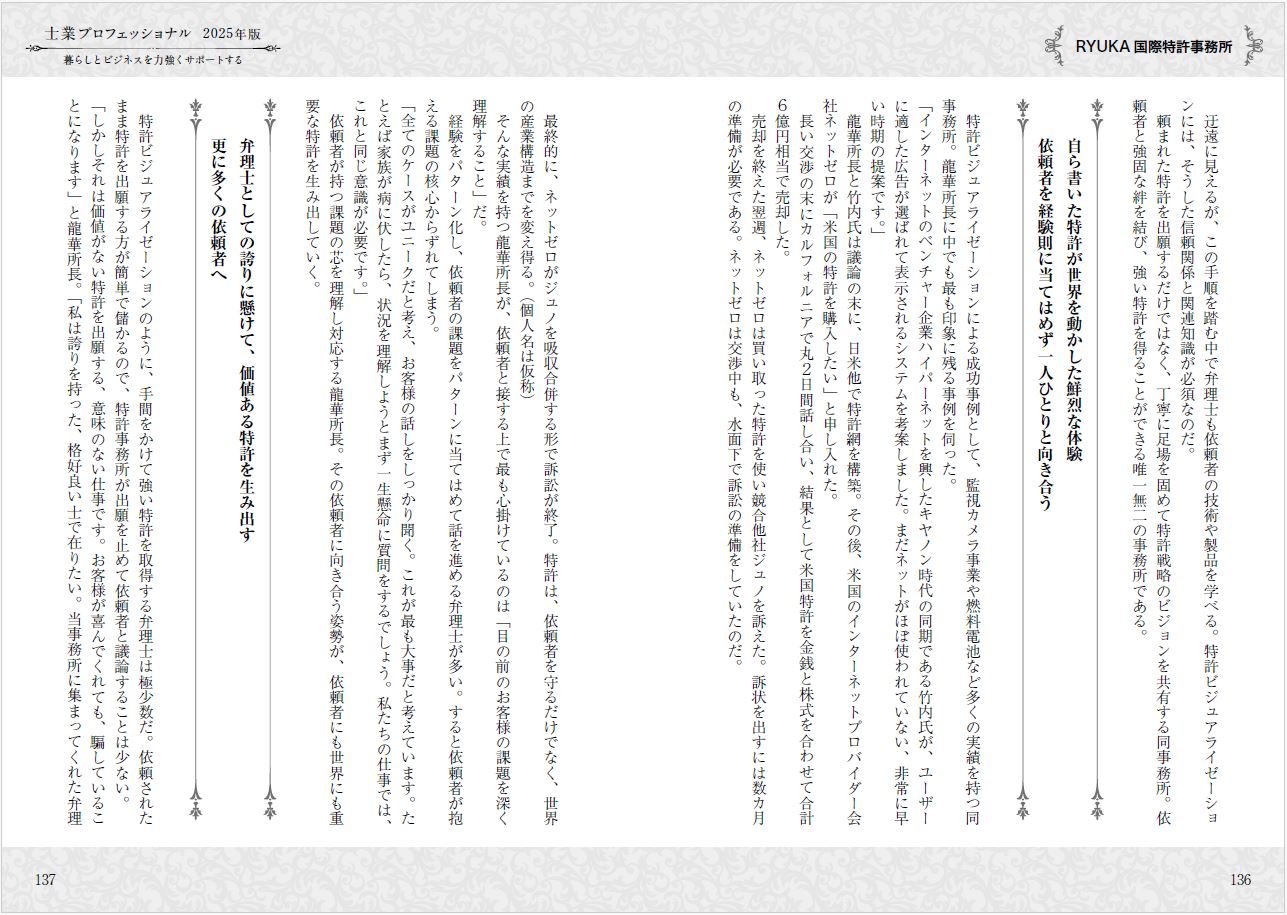The width and height of the screenshot is (1287, 915).
Task: Click top ornament of divider left of 更に多くの依頼者へ heading
Action: pyautogui.click(x=196, y=105)
